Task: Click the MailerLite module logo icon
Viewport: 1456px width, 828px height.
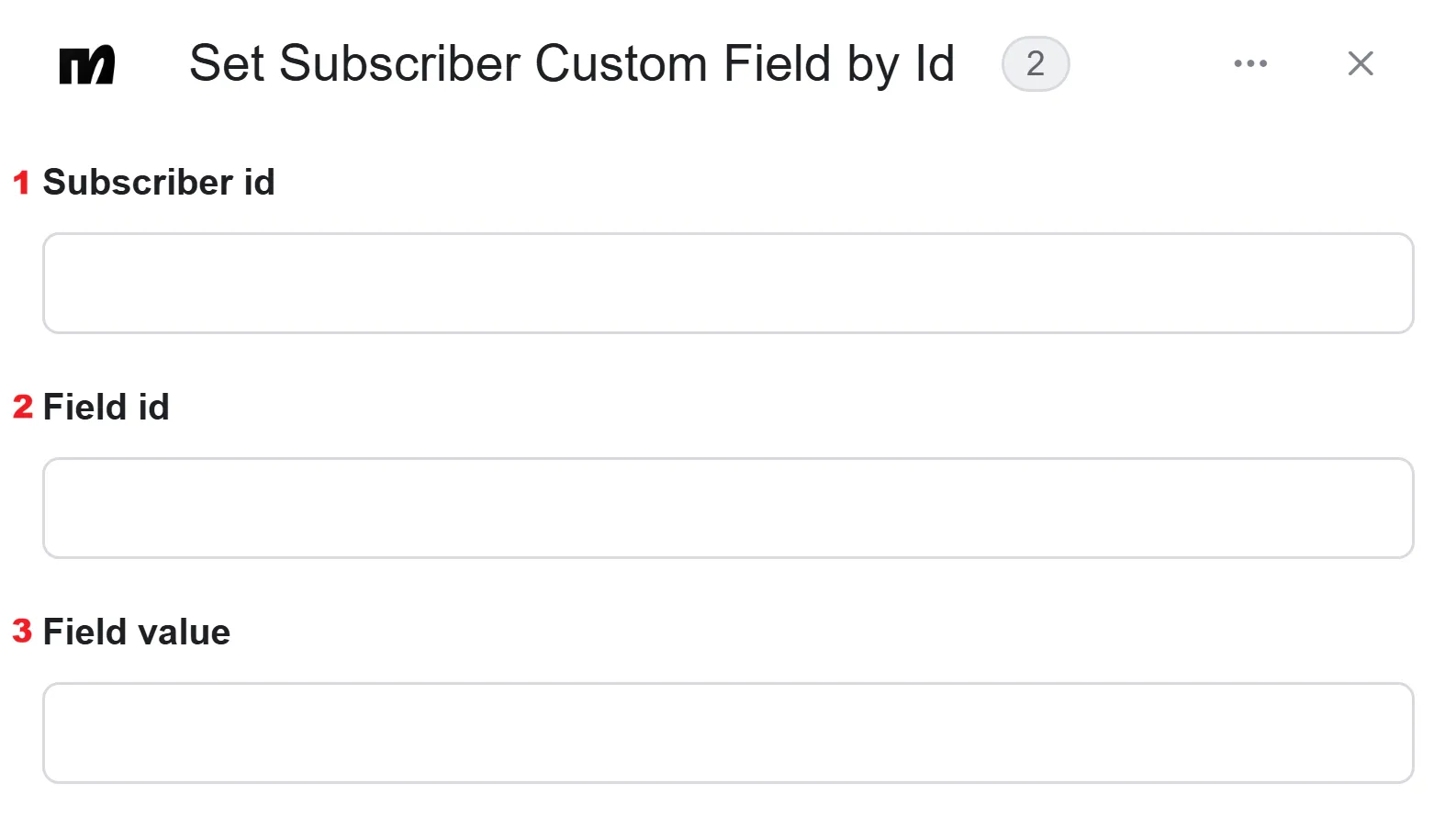Action: (x=87, y=64)
